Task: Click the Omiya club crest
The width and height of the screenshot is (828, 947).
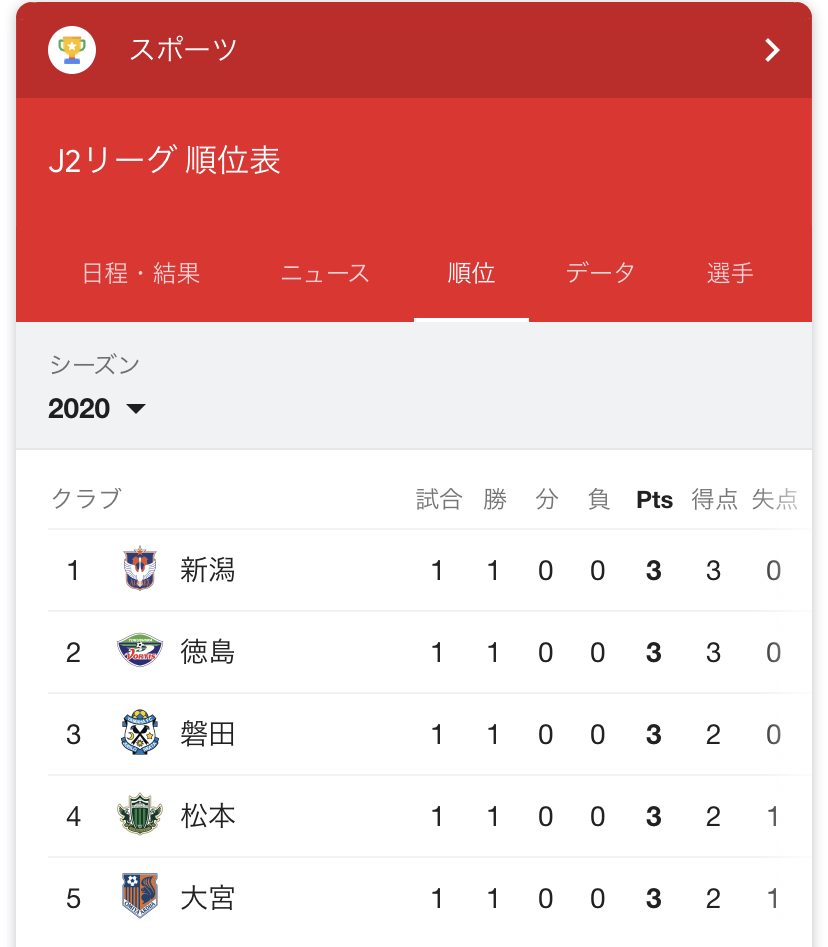Action: 139,897
